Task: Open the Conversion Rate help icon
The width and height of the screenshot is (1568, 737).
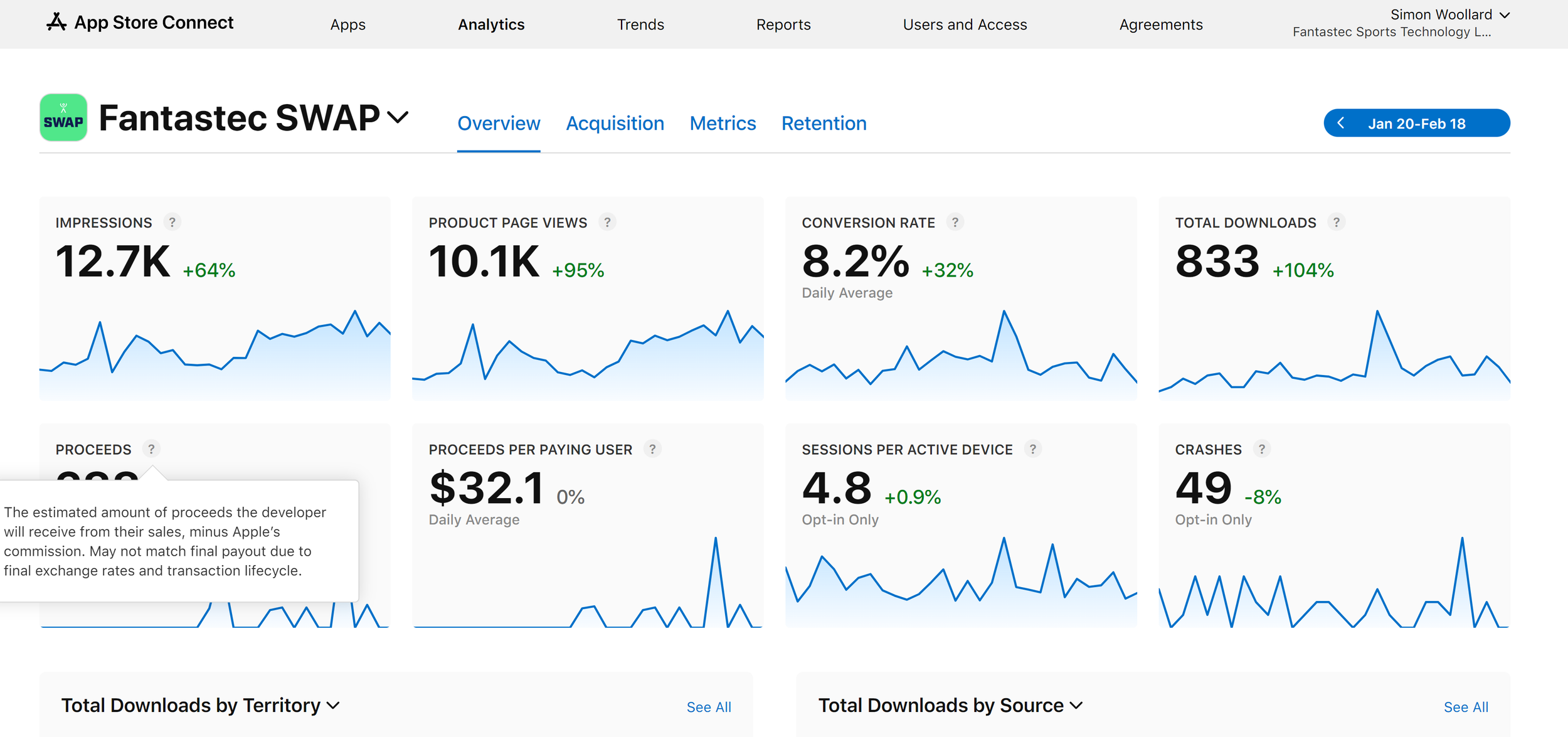Action: coord(955,222)
